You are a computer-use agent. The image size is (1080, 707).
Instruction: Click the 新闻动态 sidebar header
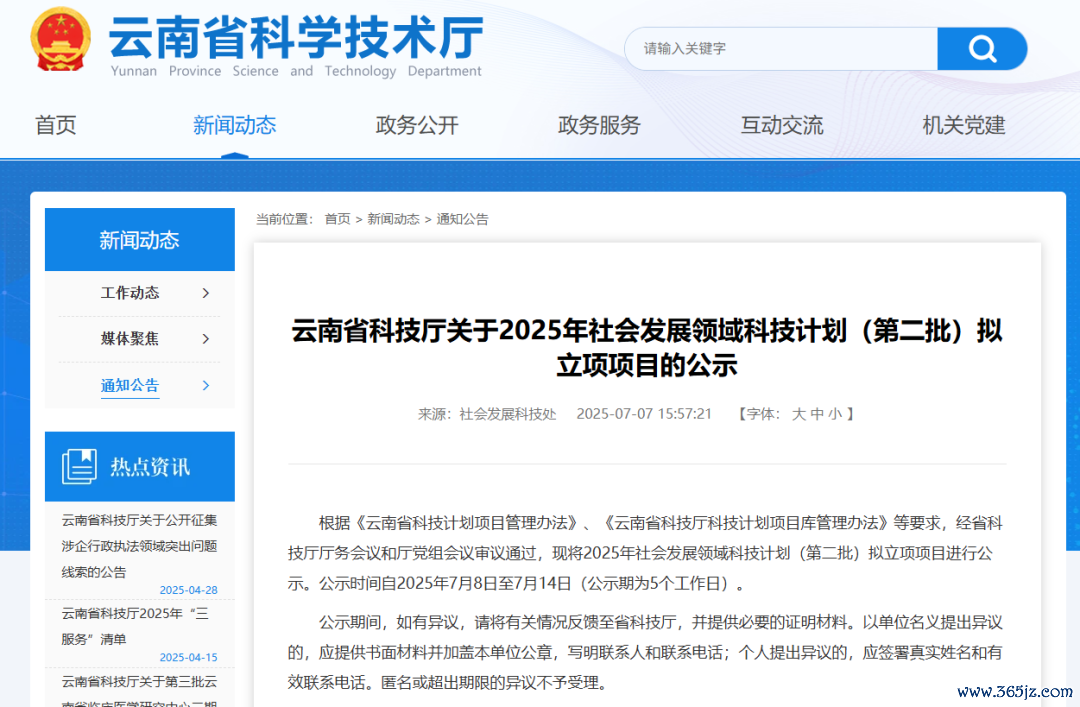[x=140, y=240]
